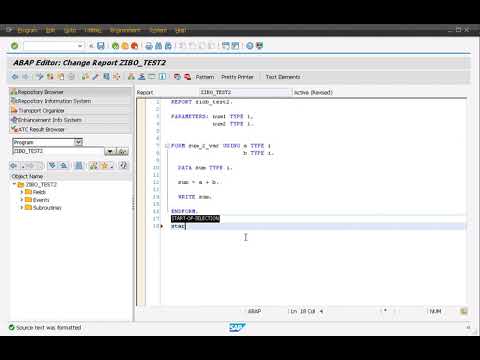The height and width of the screenshot is (360, 480).
Task: Open the Program object type dropdown
Action: tap(78, 142)
